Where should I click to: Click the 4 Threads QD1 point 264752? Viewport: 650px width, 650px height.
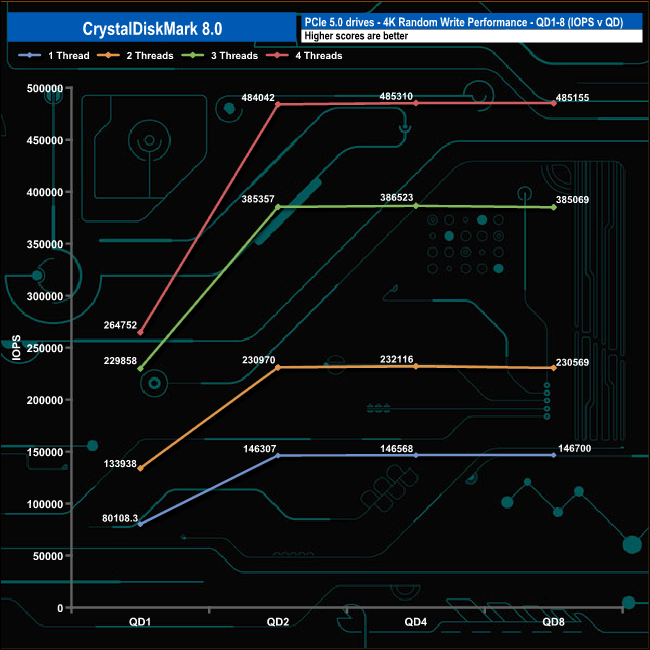click(141, 332)
